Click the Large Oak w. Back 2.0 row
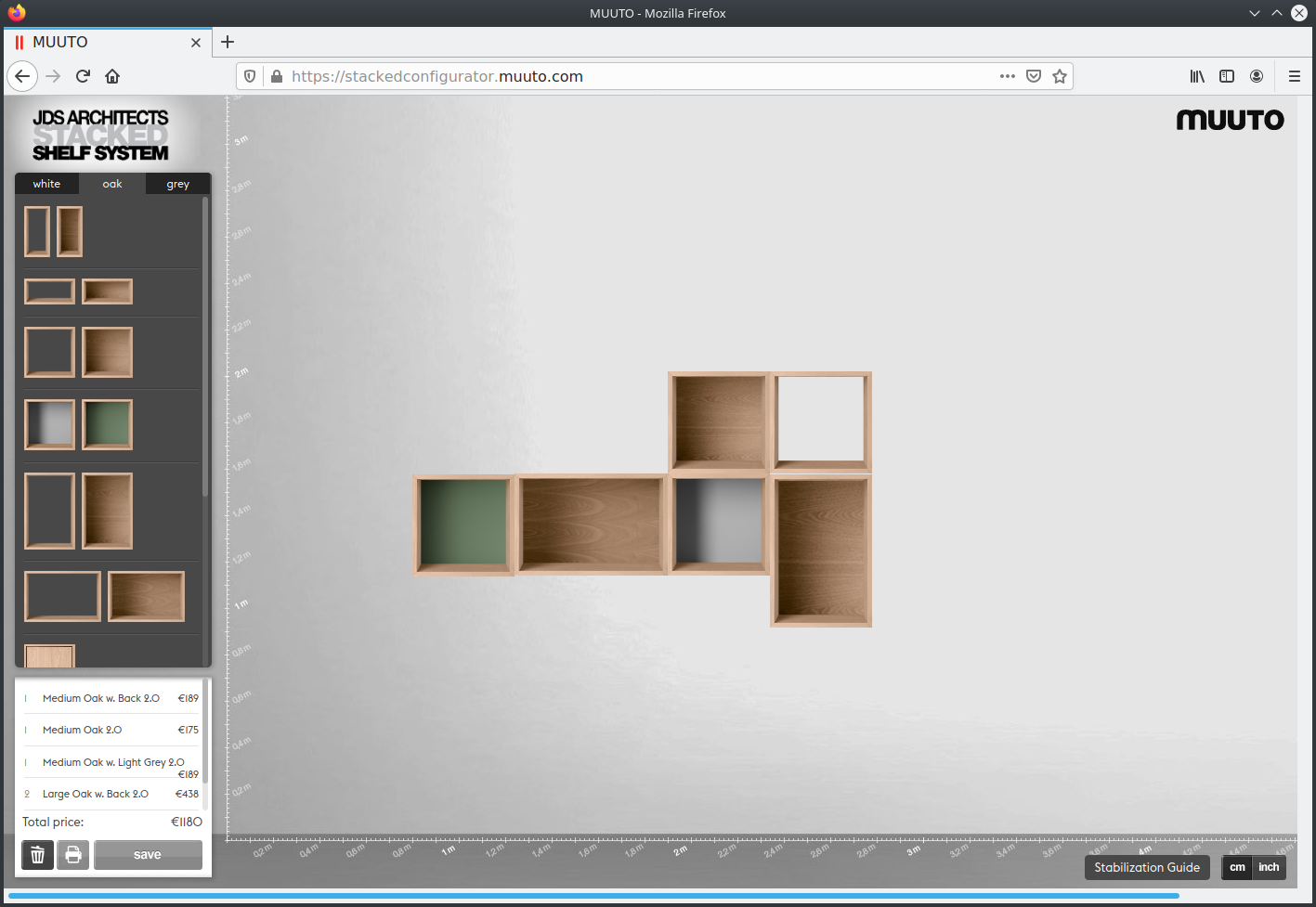1316x907 pixels. pyautogui.click(x=111, y=794)
